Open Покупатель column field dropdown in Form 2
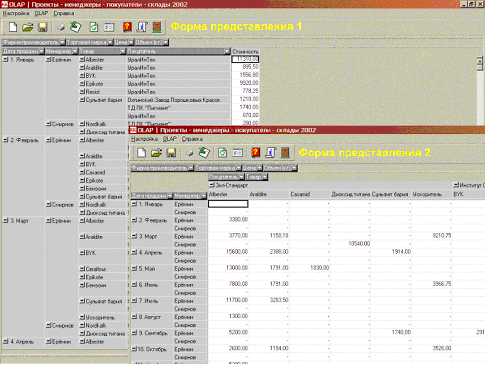The image size is (486, 365). click(242, 177)
